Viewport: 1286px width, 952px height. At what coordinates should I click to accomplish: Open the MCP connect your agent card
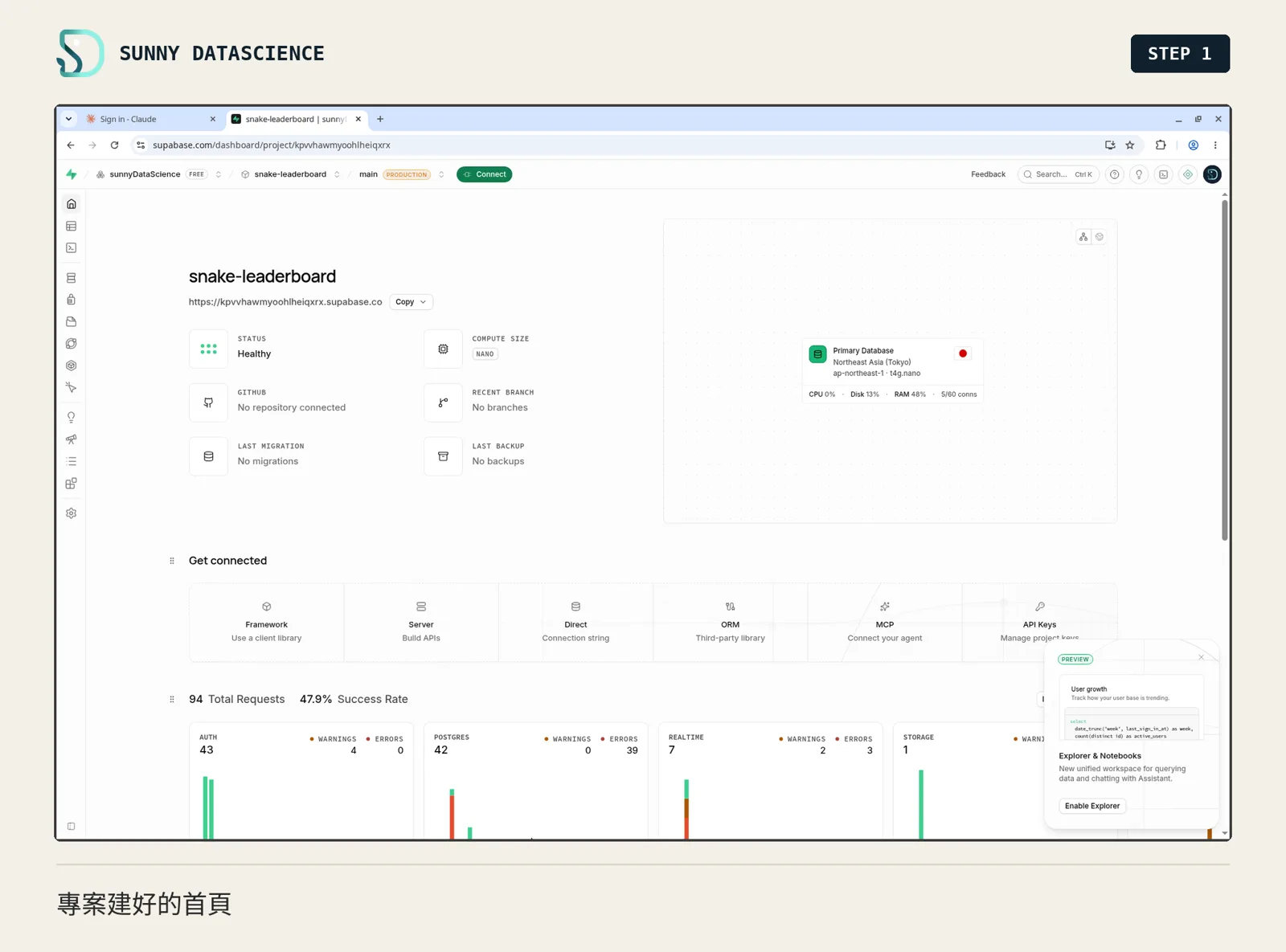click(884, 623)
